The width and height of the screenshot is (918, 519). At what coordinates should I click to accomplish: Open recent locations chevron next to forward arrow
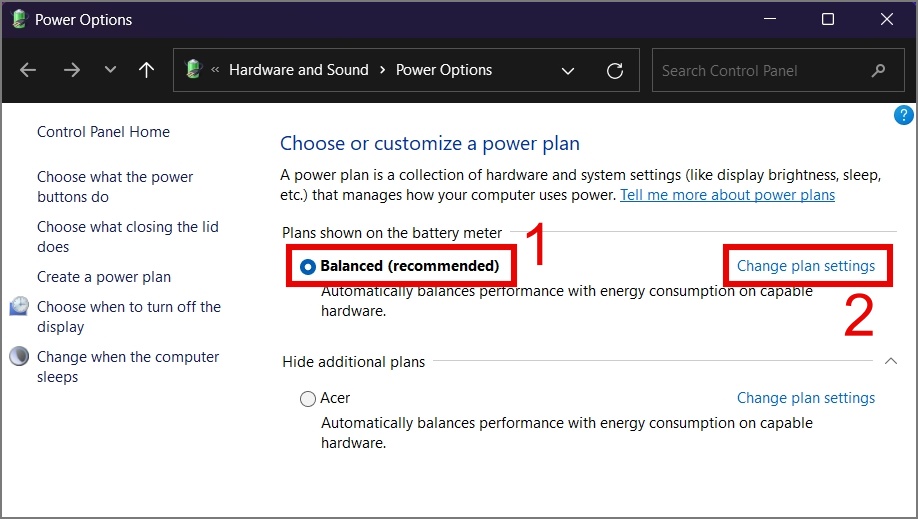[110, 70]
